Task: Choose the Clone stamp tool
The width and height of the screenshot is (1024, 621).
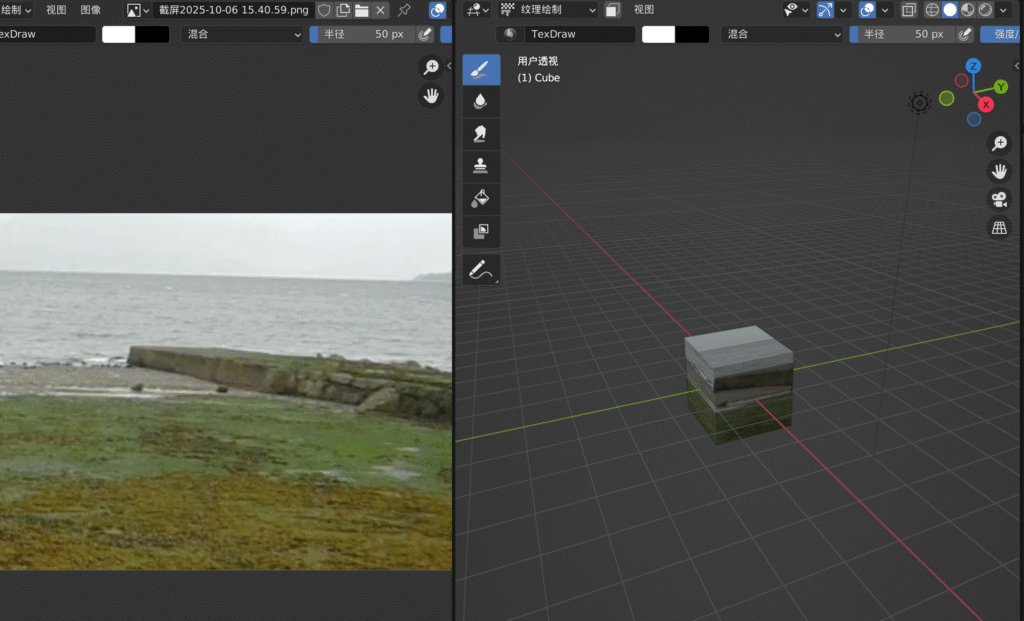Action: (x=481, y=166)
